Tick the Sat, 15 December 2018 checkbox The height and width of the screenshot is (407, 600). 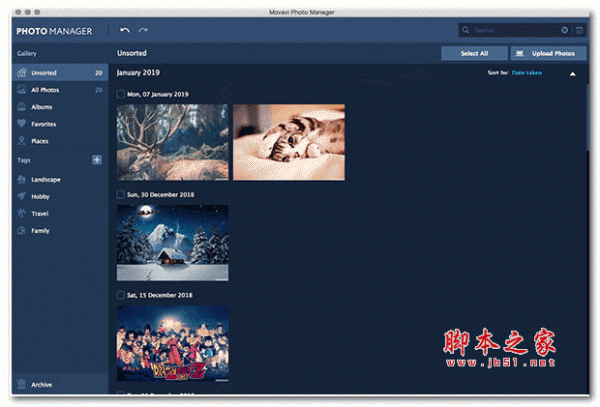pos(121,295)
